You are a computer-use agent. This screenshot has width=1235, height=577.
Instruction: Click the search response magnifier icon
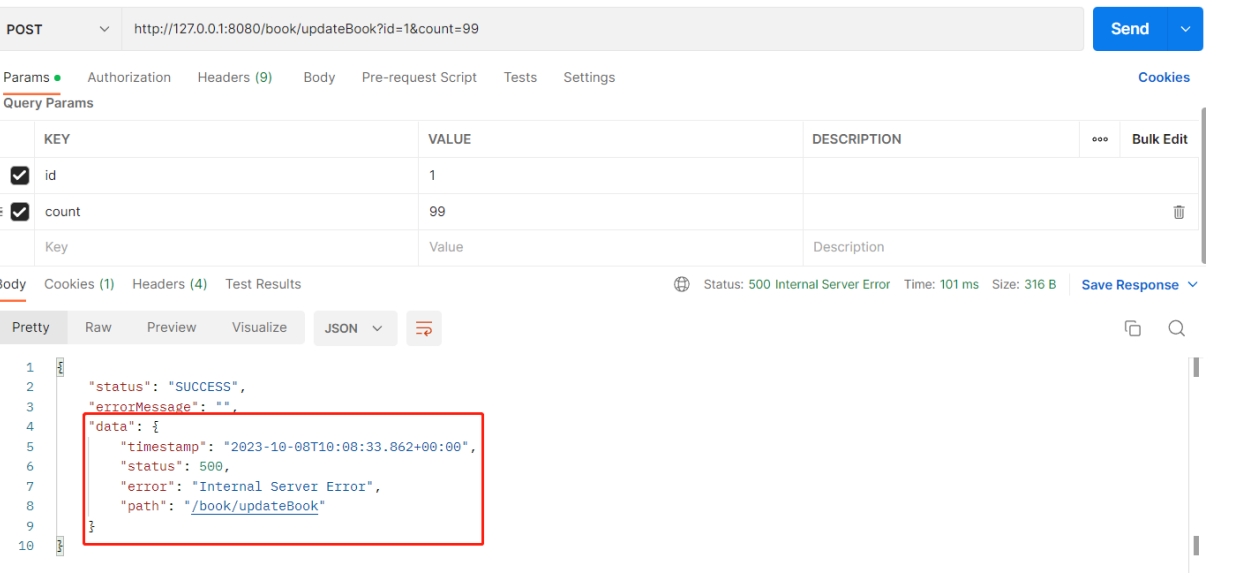pyautogui.click(x=1177, y=328)
